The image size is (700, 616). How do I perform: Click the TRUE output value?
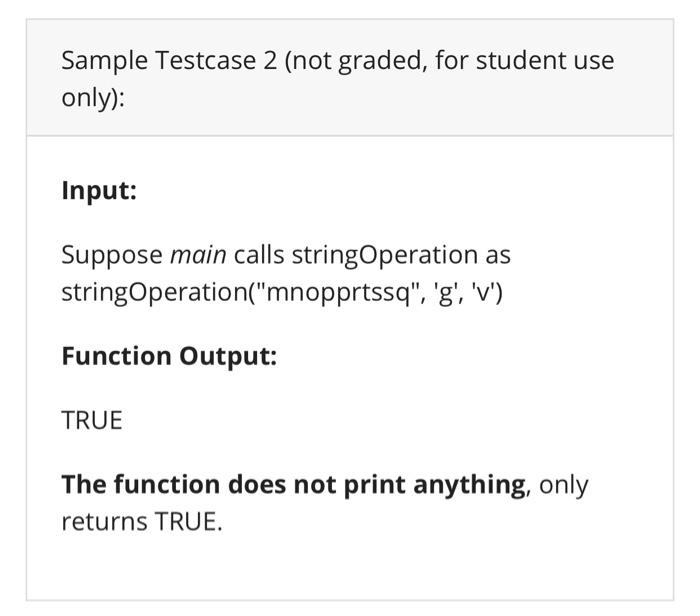pyautogui.click(x=92, y=420)
